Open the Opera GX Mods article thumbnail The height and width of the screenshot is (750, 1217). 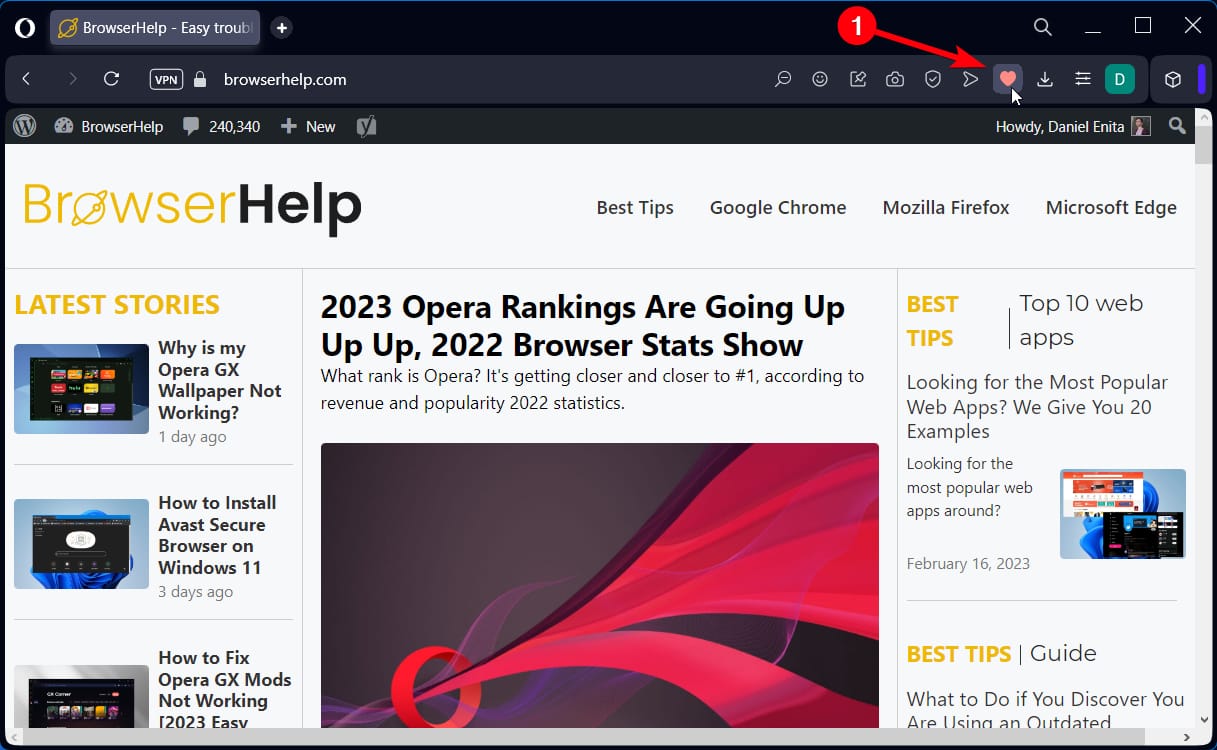81,696
